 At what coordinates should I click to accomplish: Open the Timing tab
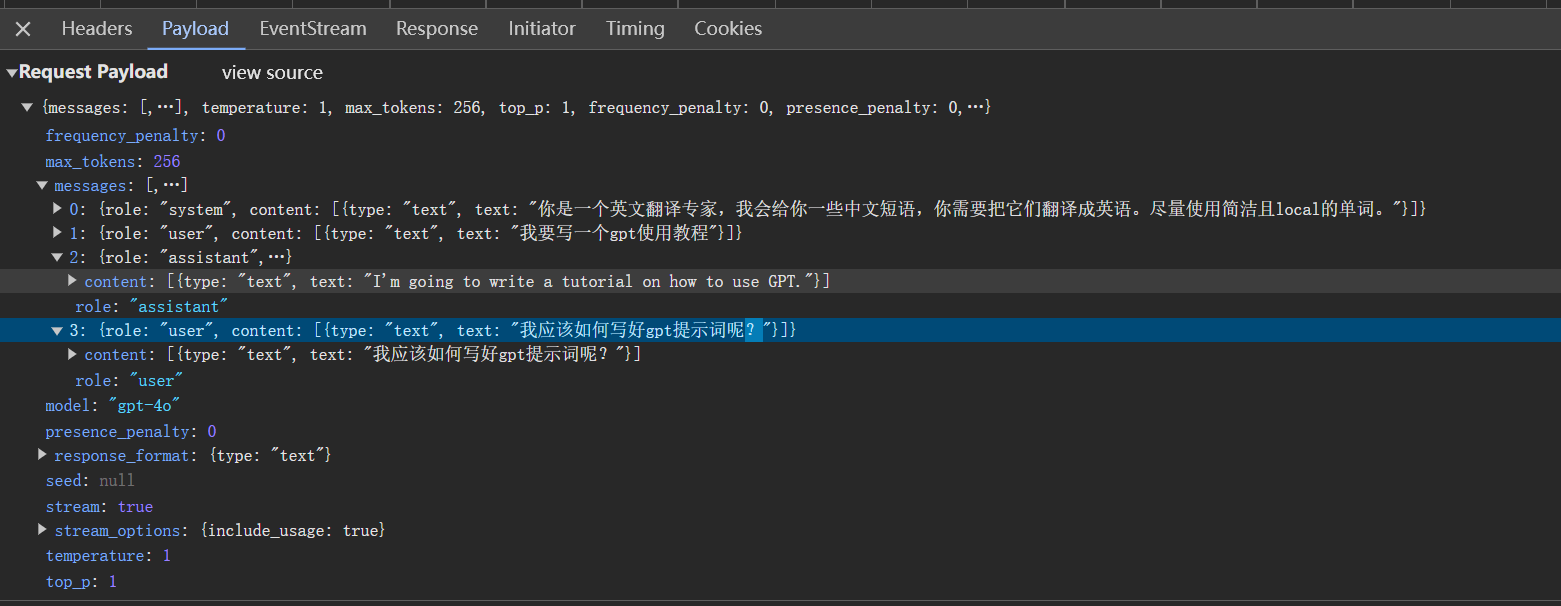coord(635,28)
